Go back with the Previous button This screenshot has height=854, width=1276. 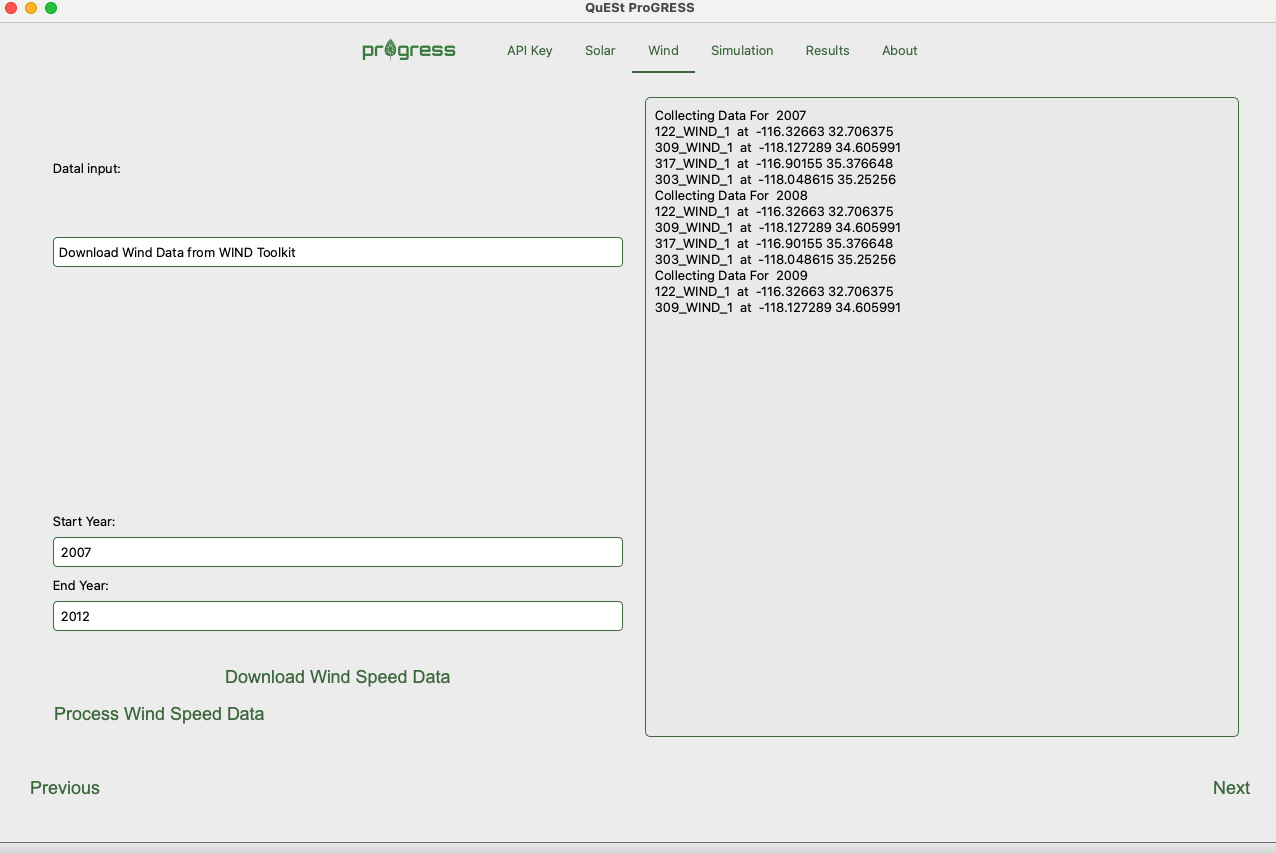pyautogui.click(x=65, y=788)
